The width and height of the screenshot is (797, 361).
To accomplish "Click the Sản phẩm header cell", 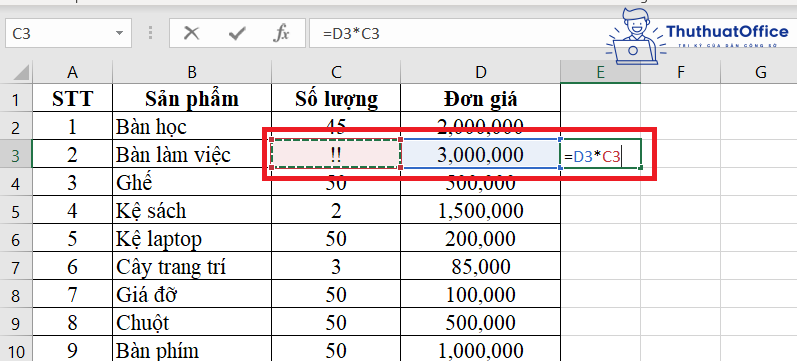I will (192, 98).
